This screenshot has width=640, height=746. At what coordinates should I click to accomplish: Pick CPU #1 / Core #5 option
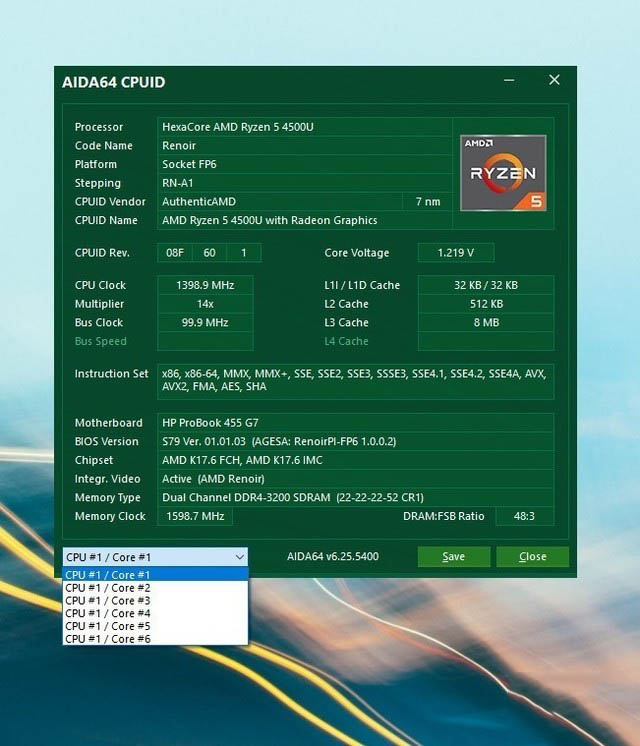pyautogui.click(x=155, y=626)
